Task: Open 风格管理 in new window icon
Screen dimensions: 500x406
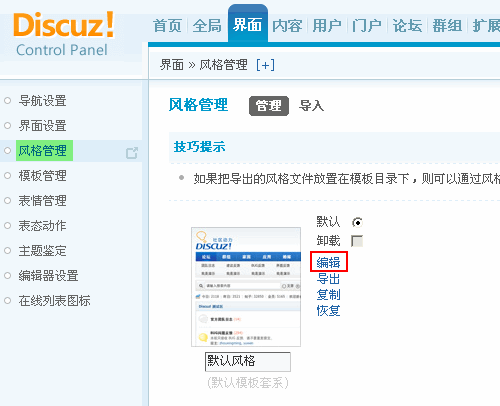Action: 132,153
